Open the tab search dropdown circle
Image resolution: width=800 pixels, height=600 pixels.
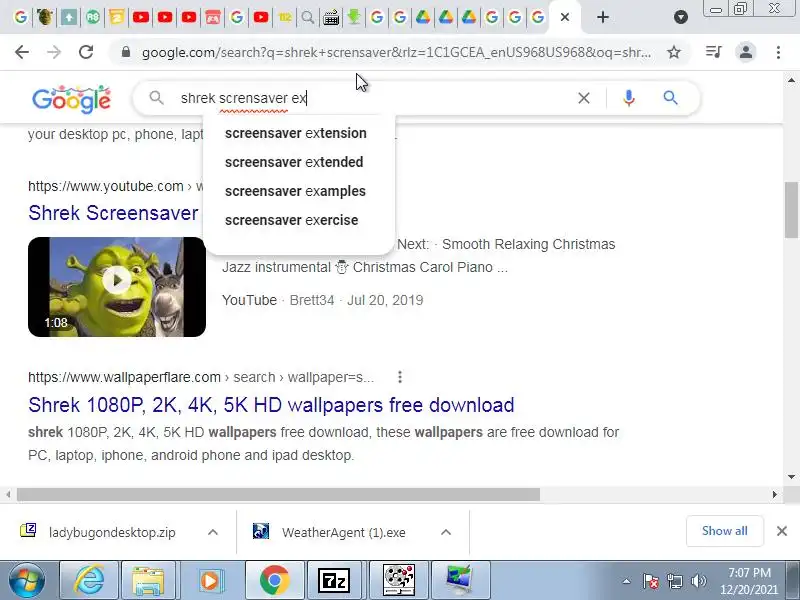681,17
